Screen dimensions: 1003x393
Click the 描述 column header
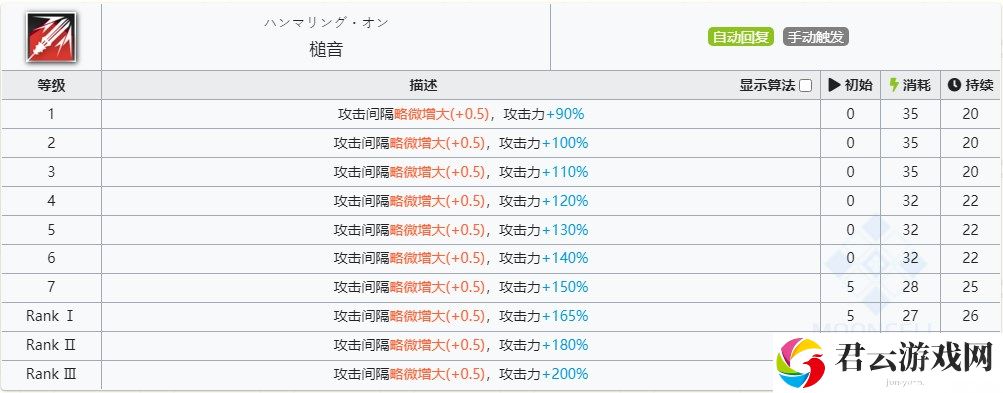(x=423, y=85)
